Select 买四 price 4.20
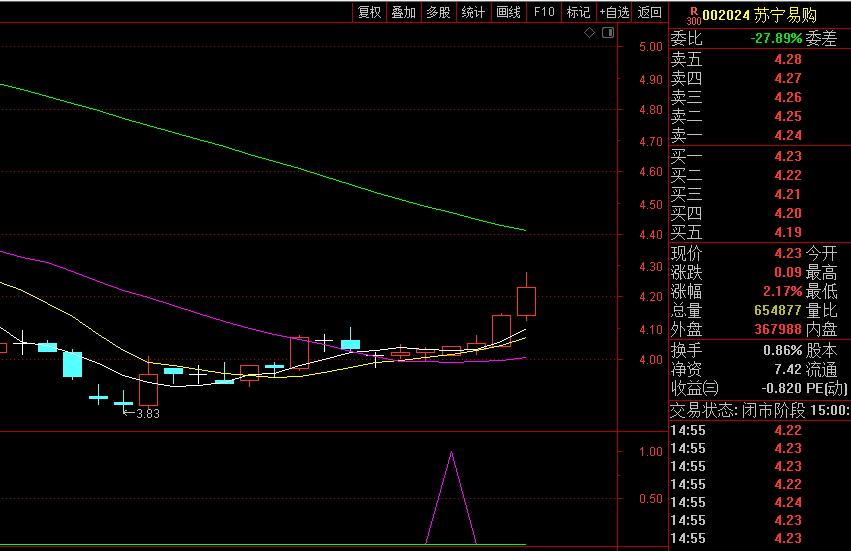Image resolution: width=851 pixels, height=551 pixels. pyautogui.click(x=788, y=213)
